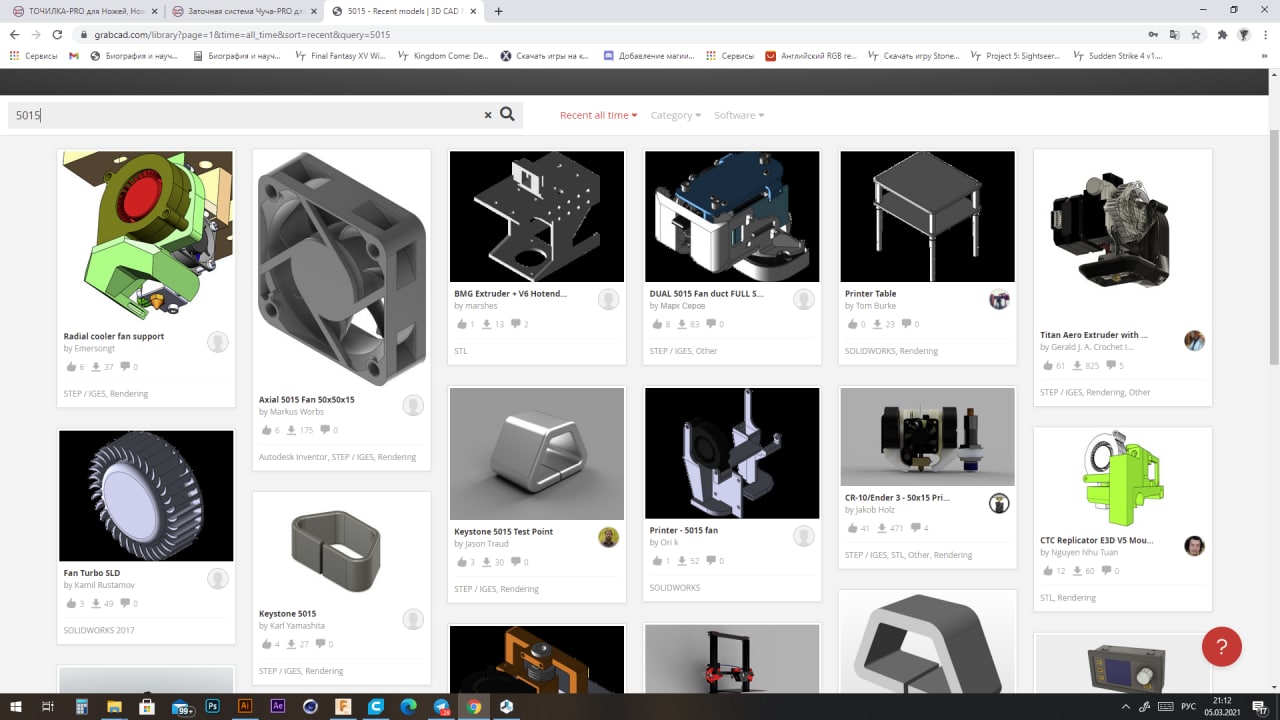Switch to the ТОЧИЛКА-PRO browser tab
This screenshot has height=720, width=1280.
click(x=78, y=11)
